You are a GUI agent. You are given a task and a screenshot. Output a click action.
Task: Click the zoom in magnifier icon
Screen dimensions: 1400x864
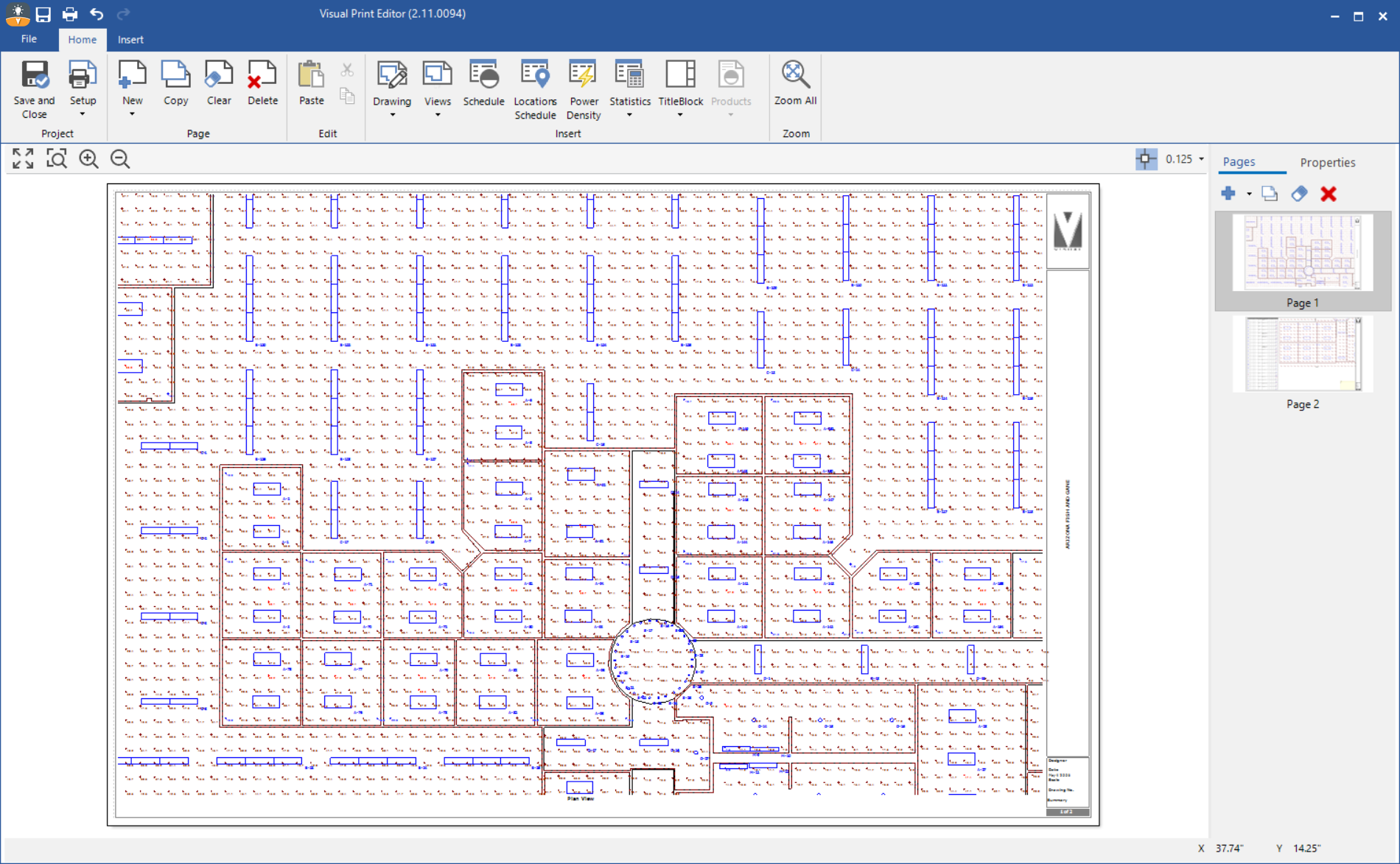click(88, 159)
